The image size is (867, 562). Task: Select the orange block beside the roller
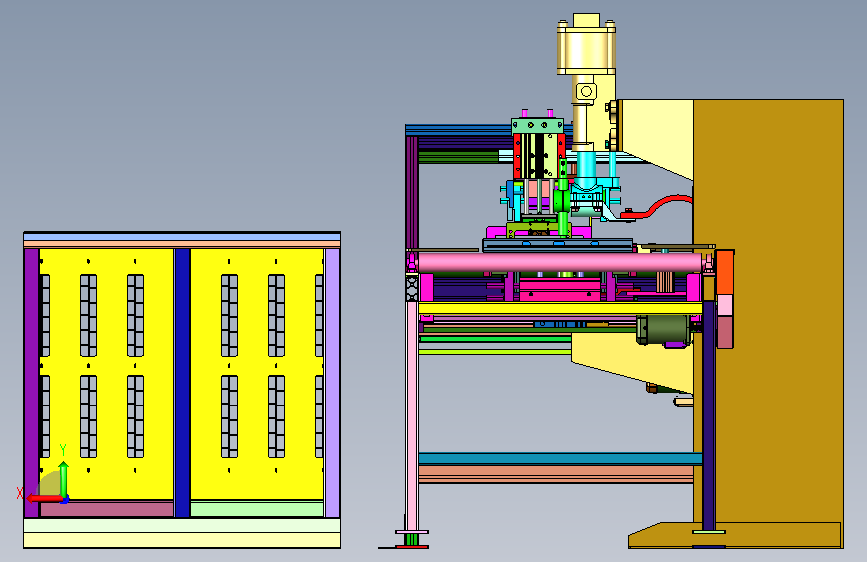pyautogui.click(x=725, y=272)
